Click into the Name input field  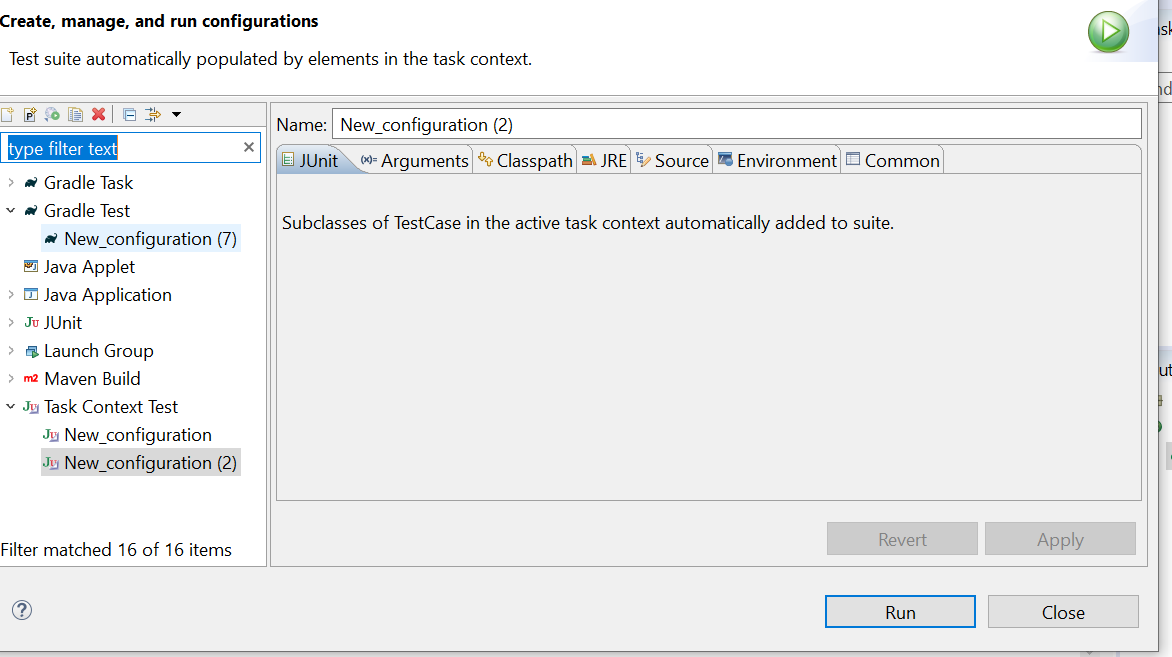point(735,125)
